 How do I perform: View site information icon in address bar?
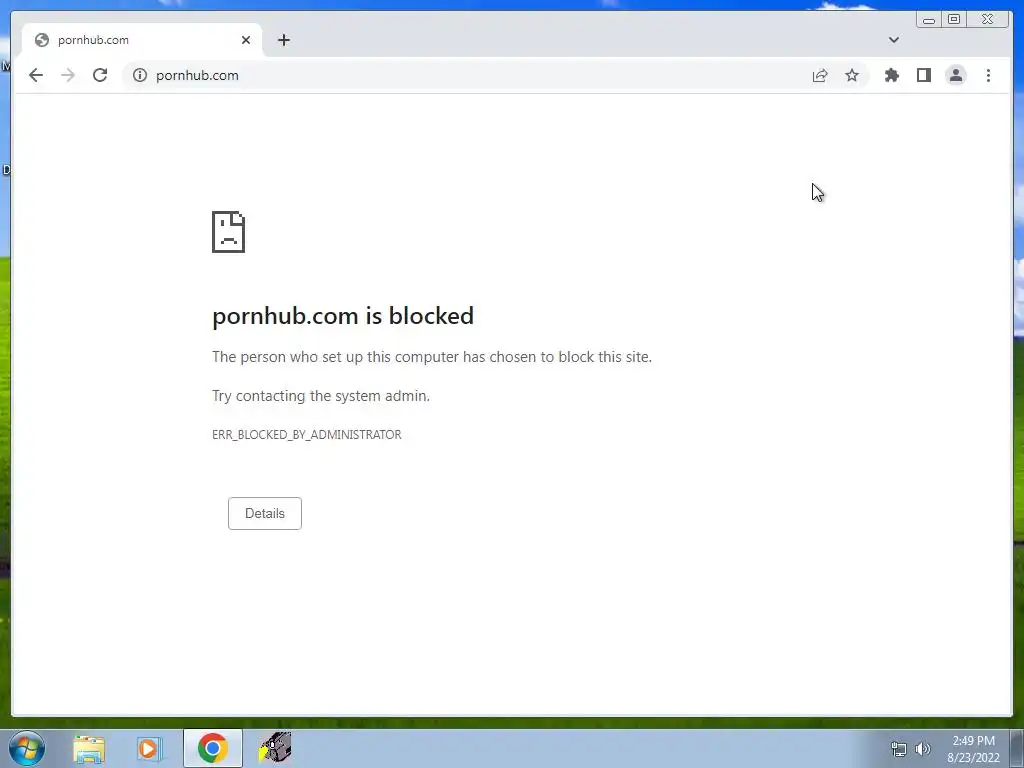coord(140,75)
